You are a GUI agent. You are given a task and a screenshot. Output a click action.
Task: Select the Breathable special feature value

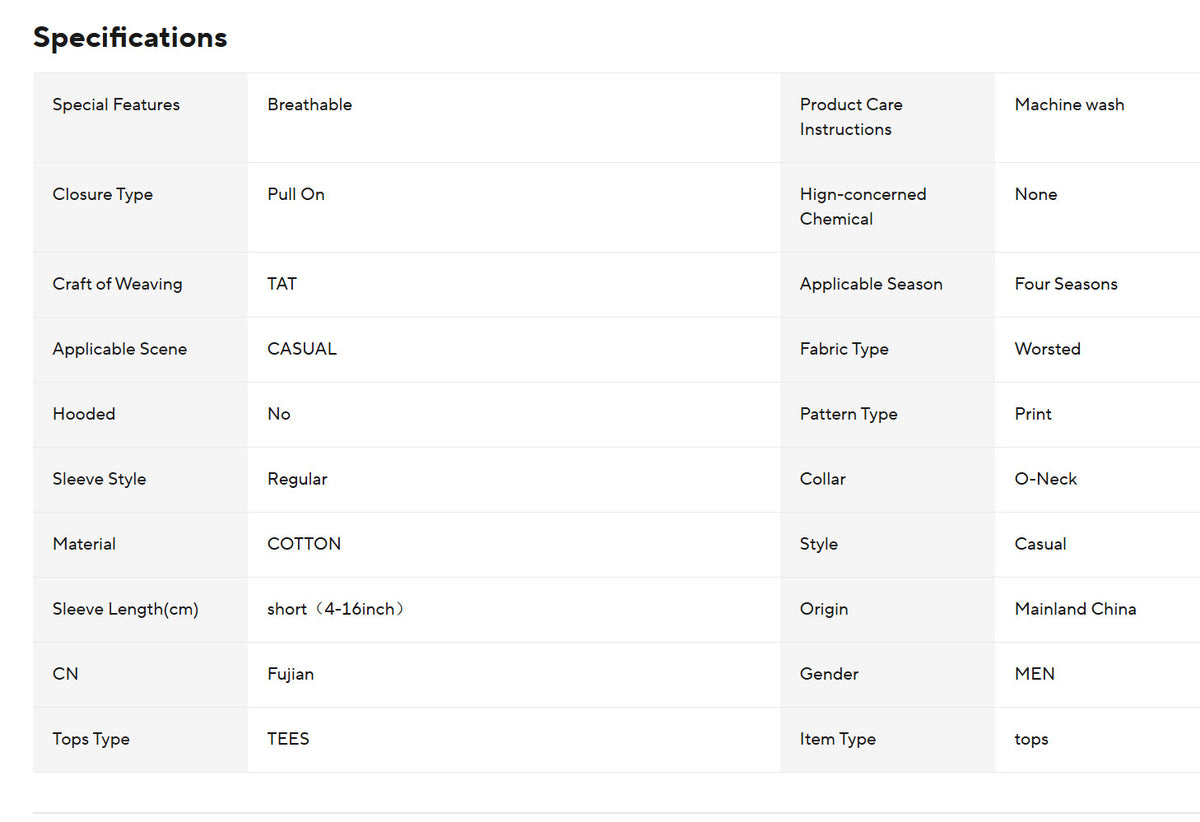[309, 104]
